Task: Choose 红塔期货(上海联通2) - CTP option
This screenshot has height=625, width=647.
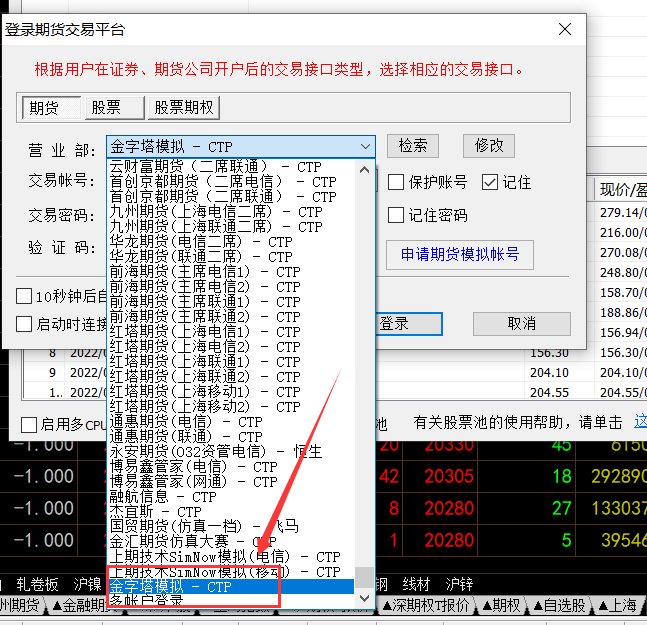Action: pyautogui.click(x=230, y=377)
